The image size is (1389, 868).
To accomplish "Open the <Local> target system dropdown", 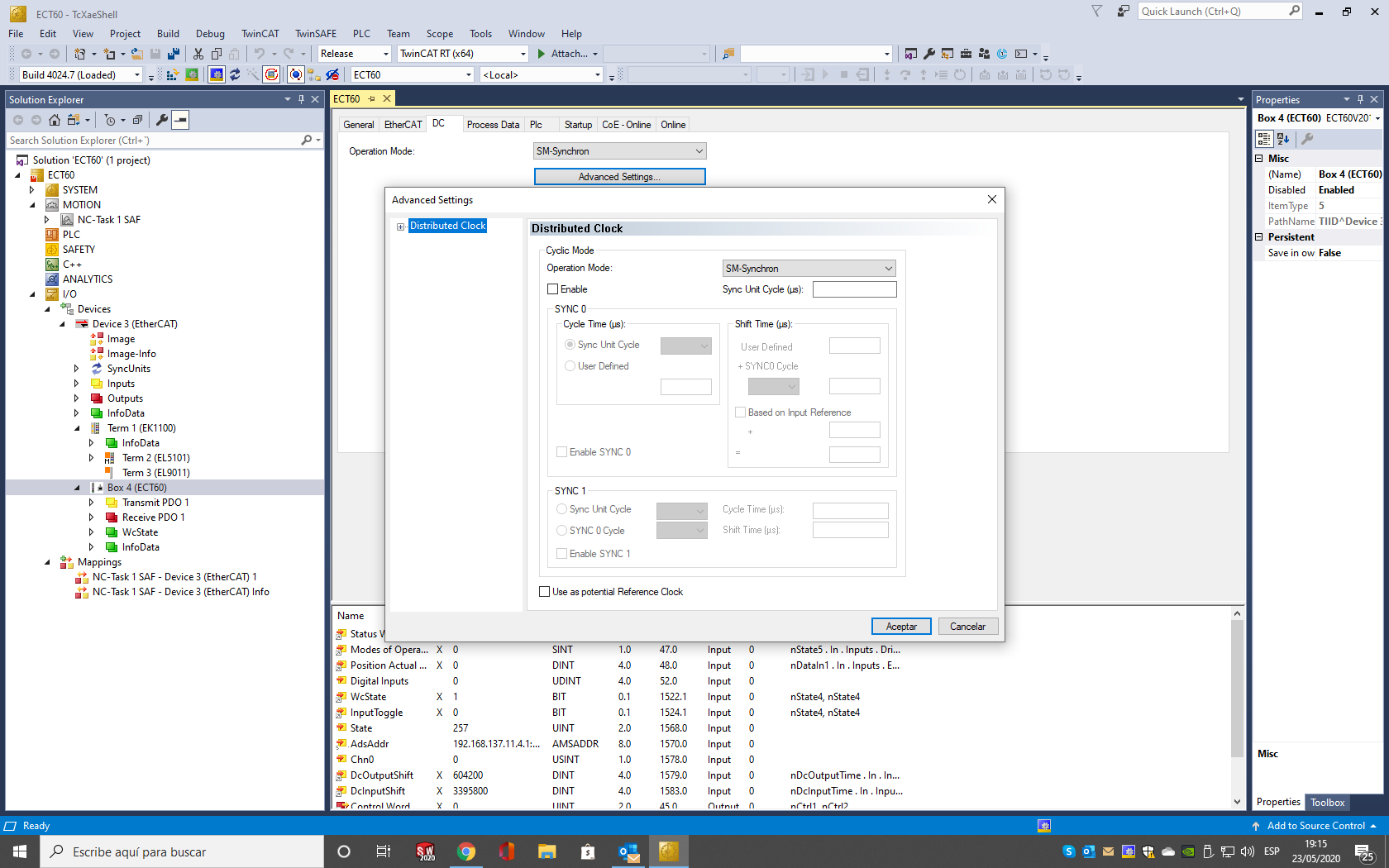I will pyautogui.click(x=542, y=75).
